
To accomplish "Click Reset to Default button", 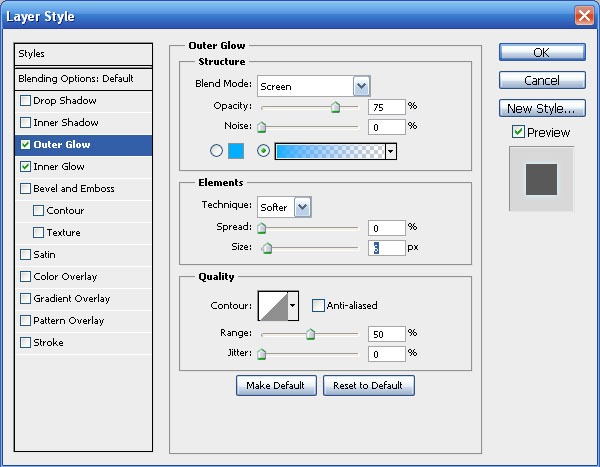I will click(x=368, y=385).
